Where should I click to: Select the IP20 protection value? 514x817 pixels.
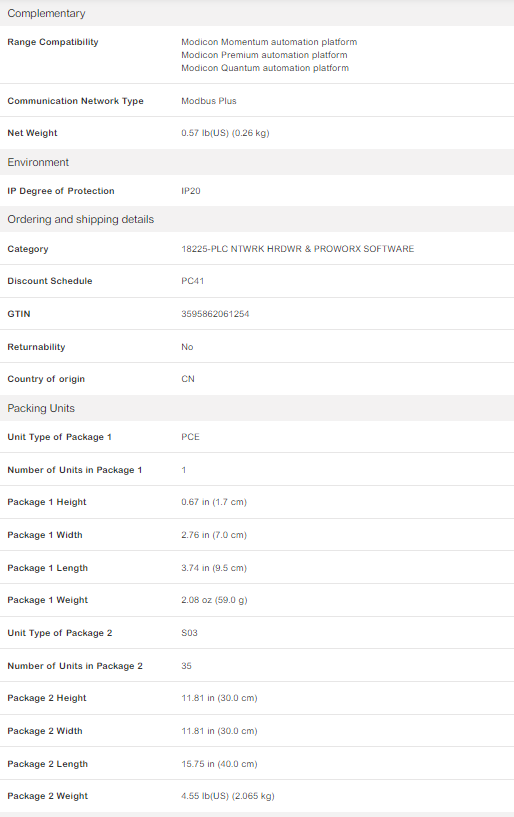191,191
